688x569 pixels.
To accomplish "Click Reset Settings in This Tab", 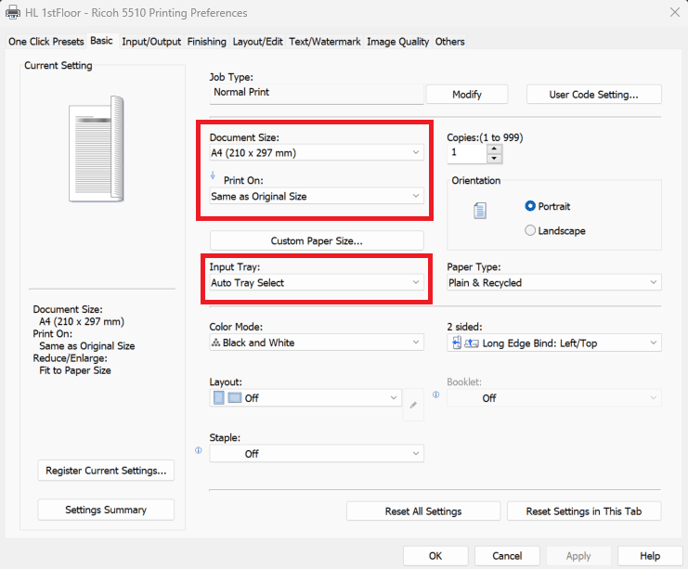I will [x=584, y=511].
